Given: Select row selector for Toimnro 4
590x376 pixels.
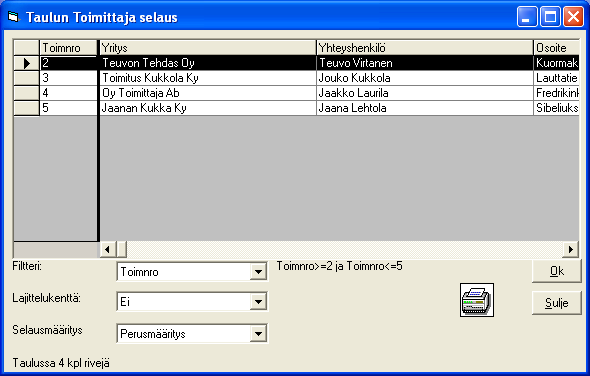Looking at the screenshot, I should (x=26, y=93).
